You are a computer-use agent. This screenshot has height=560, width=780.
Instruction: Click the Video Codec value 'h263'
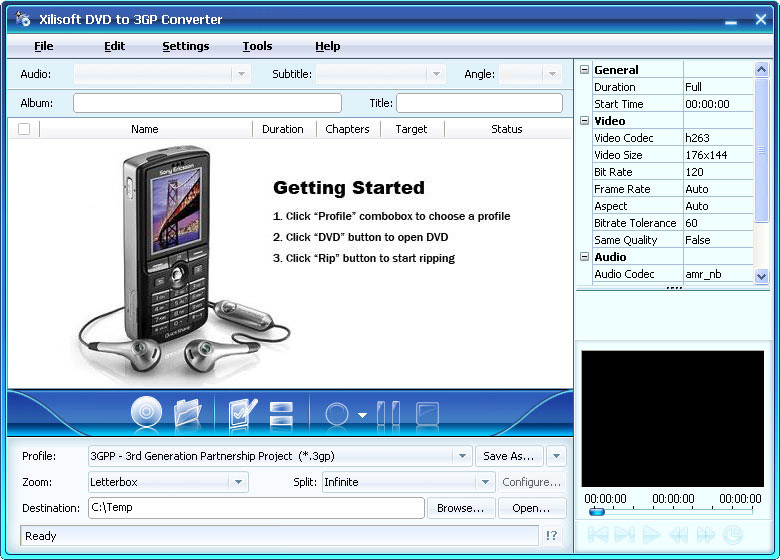click(x=697, y=138)
